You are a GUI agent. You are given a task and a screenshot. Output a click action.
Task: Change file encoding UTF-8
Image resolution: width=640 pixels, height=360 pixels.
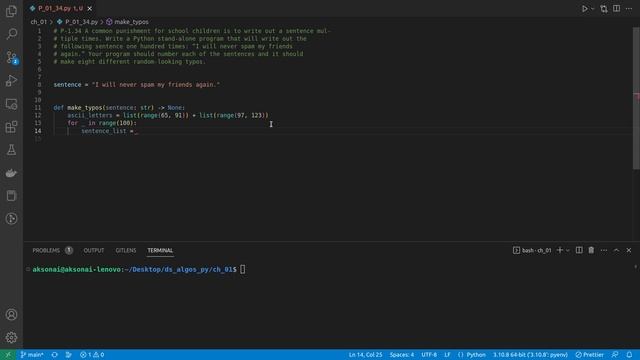(x=429, y=355)
